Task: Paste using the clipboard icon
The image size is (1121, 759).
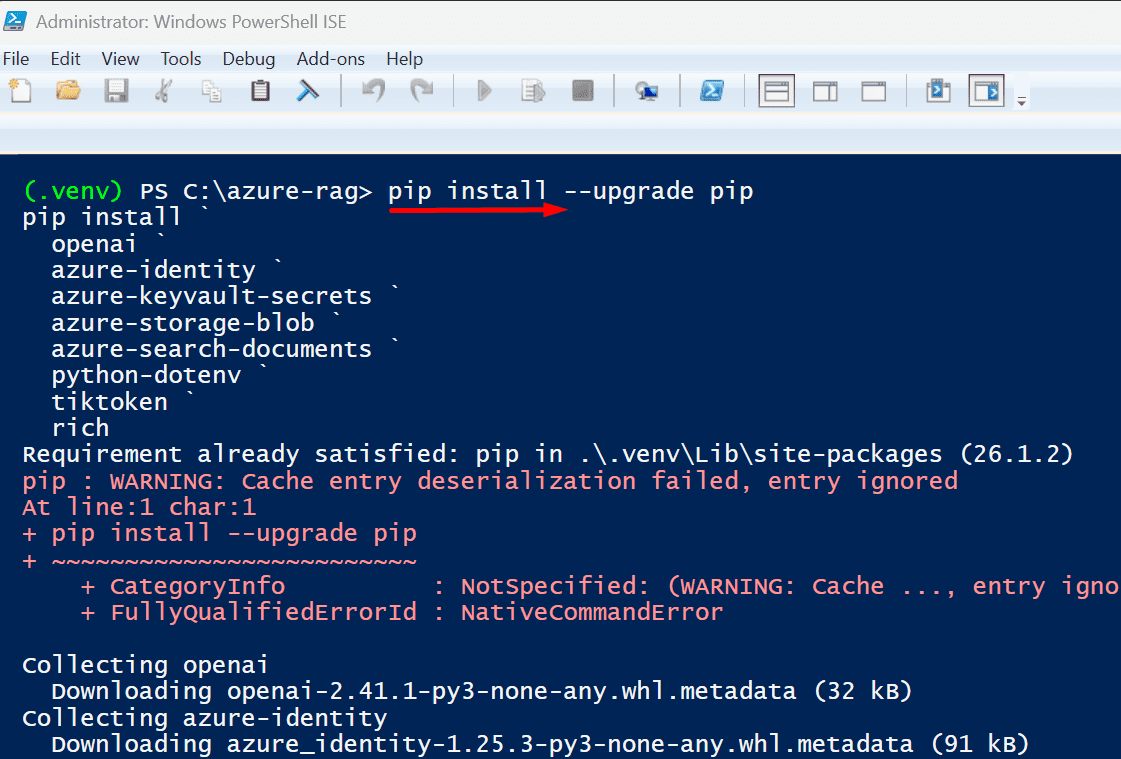Action: 260,91
